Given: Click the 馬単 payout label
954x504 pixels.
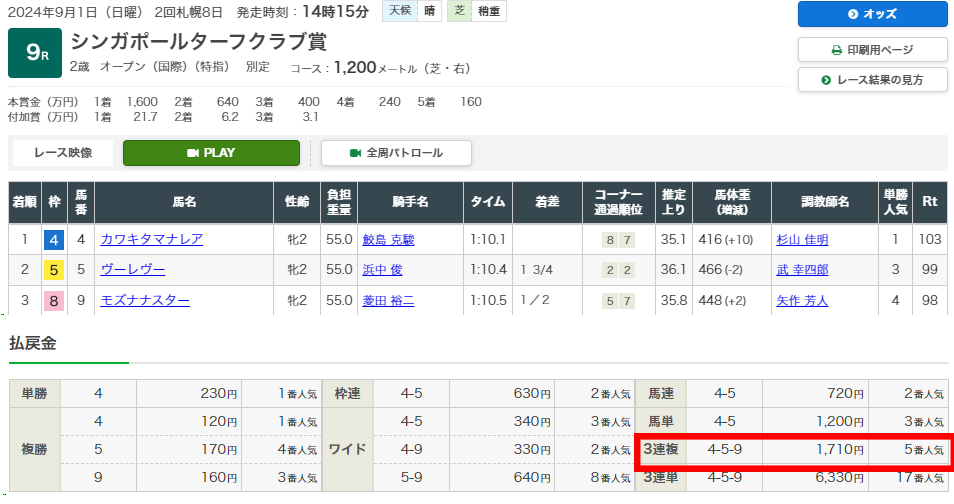Looking at the screenshot, I should point(661,421).
